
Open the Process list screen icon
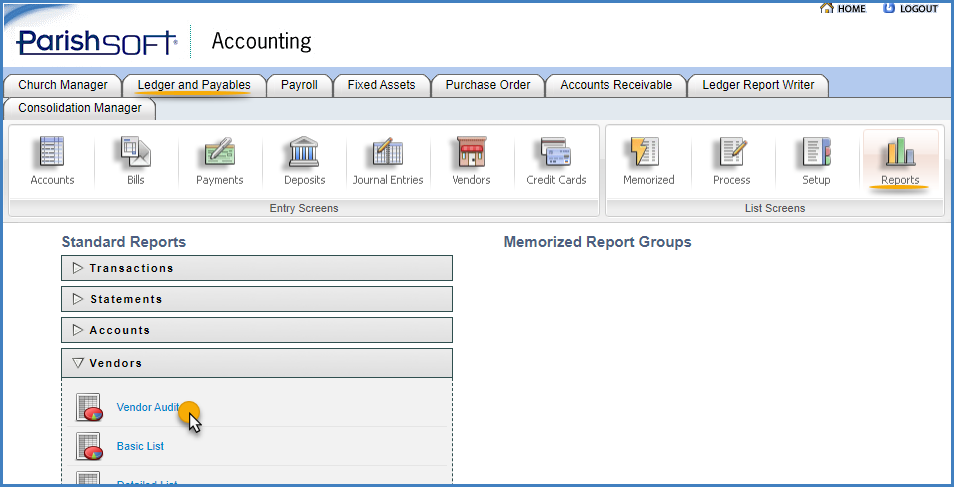(732, 152)
